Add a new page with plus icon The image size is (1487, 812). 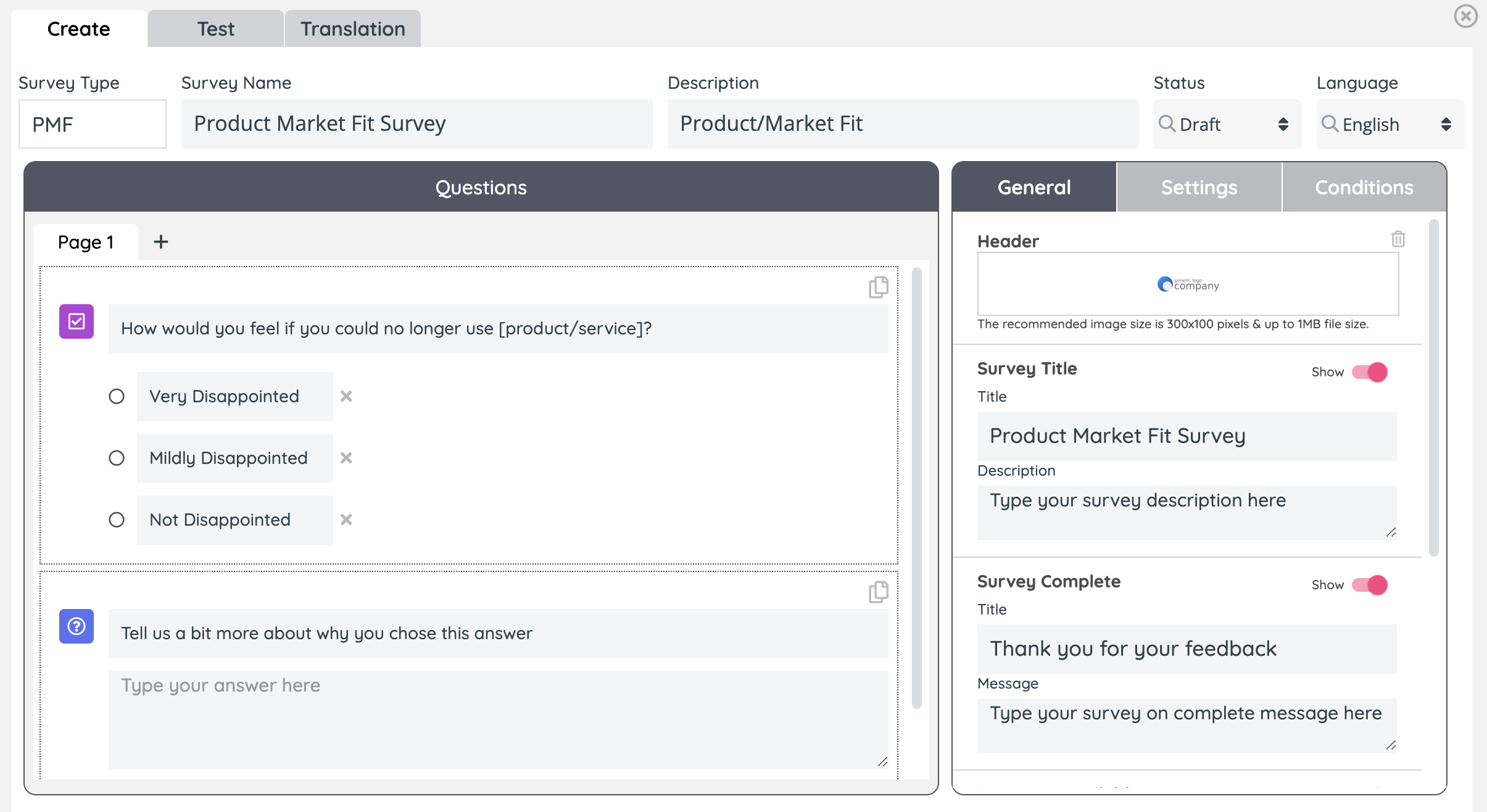coord(160,242)
